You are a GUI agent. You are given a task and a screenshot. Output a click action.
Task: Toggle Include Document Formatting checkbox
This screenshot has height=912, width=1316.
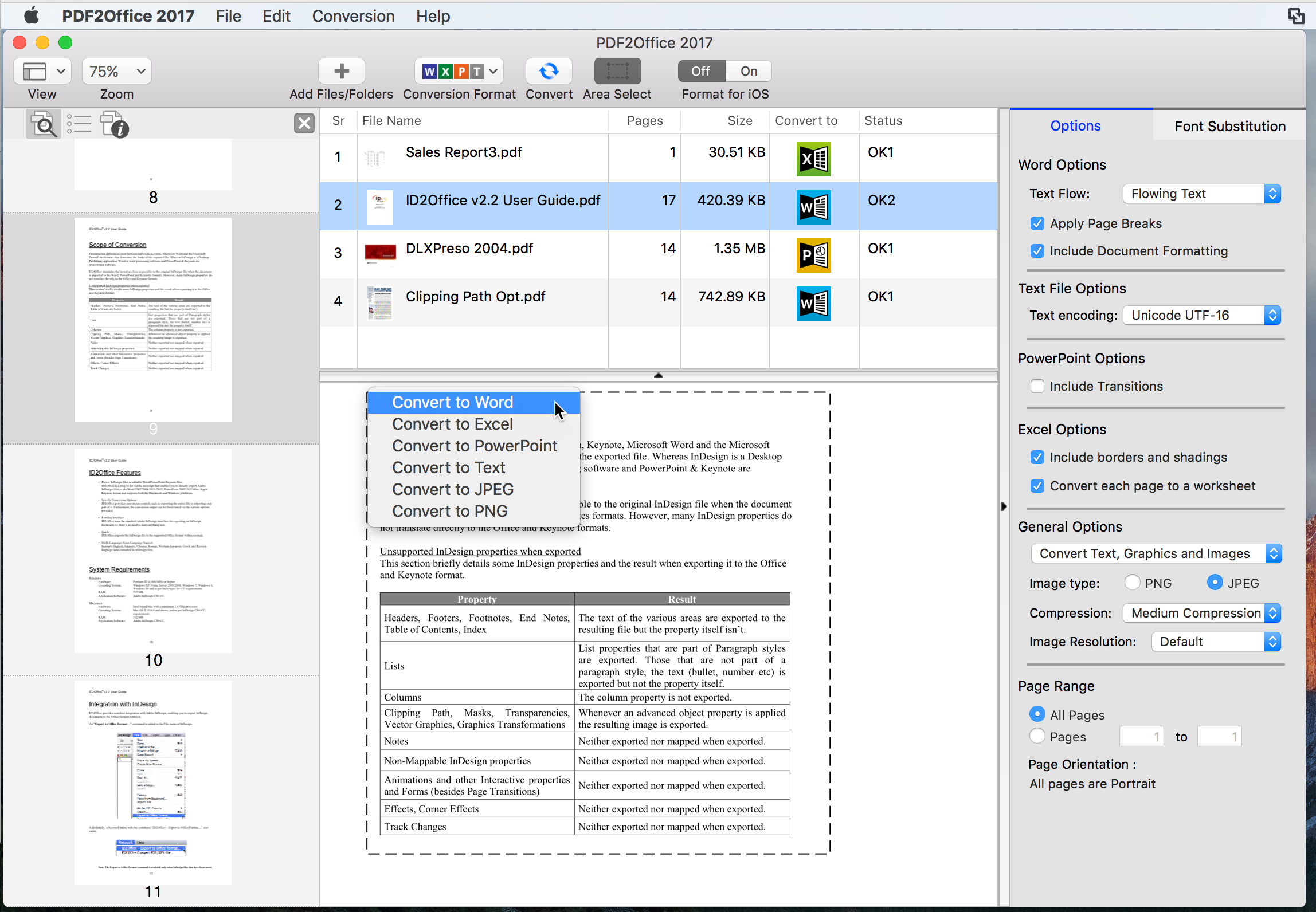click(1037, 251)
